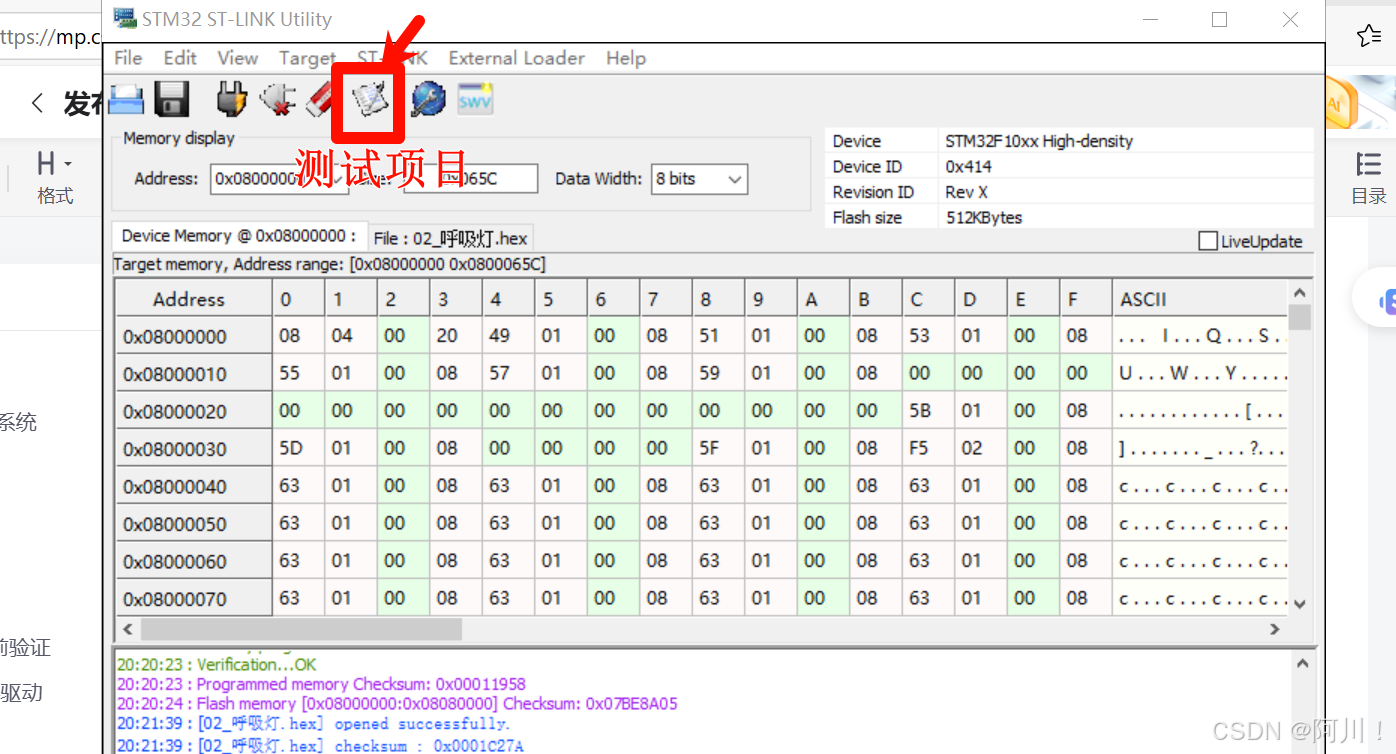The width and height of the screenshot is (1396, 754).
Task: Click the Device ID value 0x414
Action: pos(968,167)
